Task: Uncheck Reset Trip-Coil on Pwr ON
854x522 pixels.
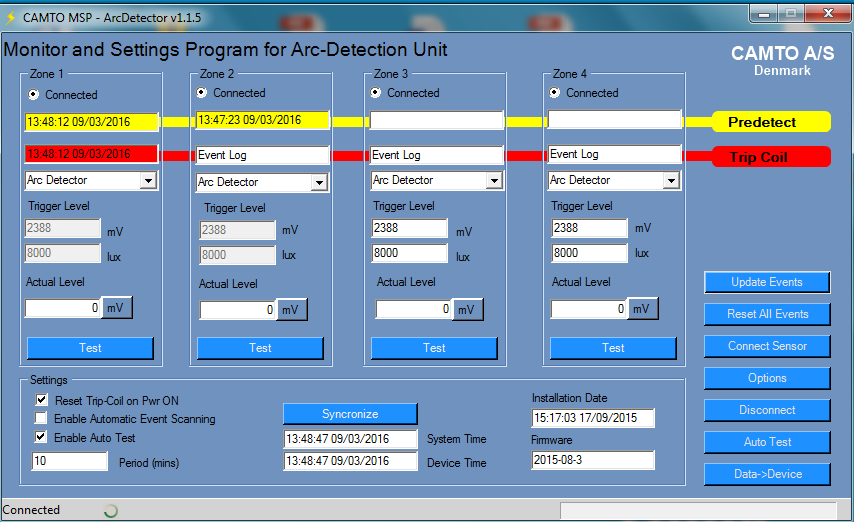Action: [41, 400]
